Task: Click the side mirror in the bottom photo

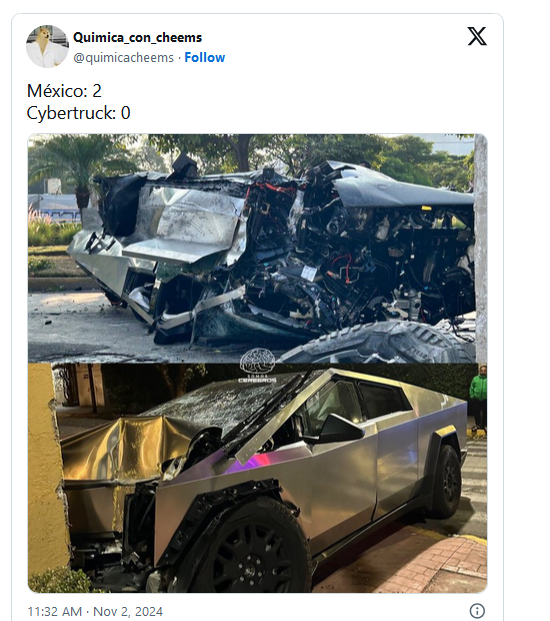Action: click(x=339, y=428)
